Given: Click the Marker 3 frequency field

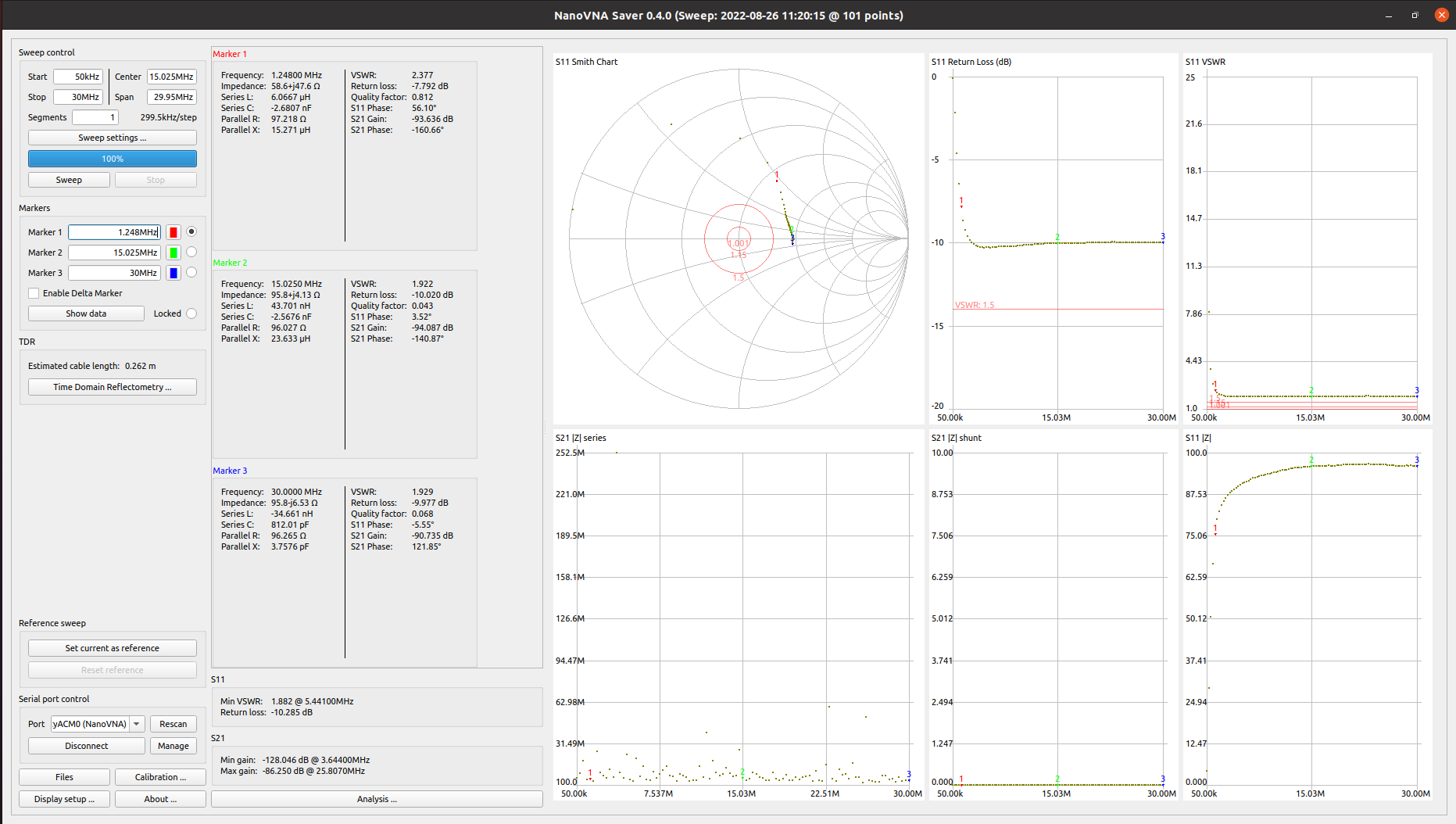Looking at the screenshot, I should coord(114,273).
